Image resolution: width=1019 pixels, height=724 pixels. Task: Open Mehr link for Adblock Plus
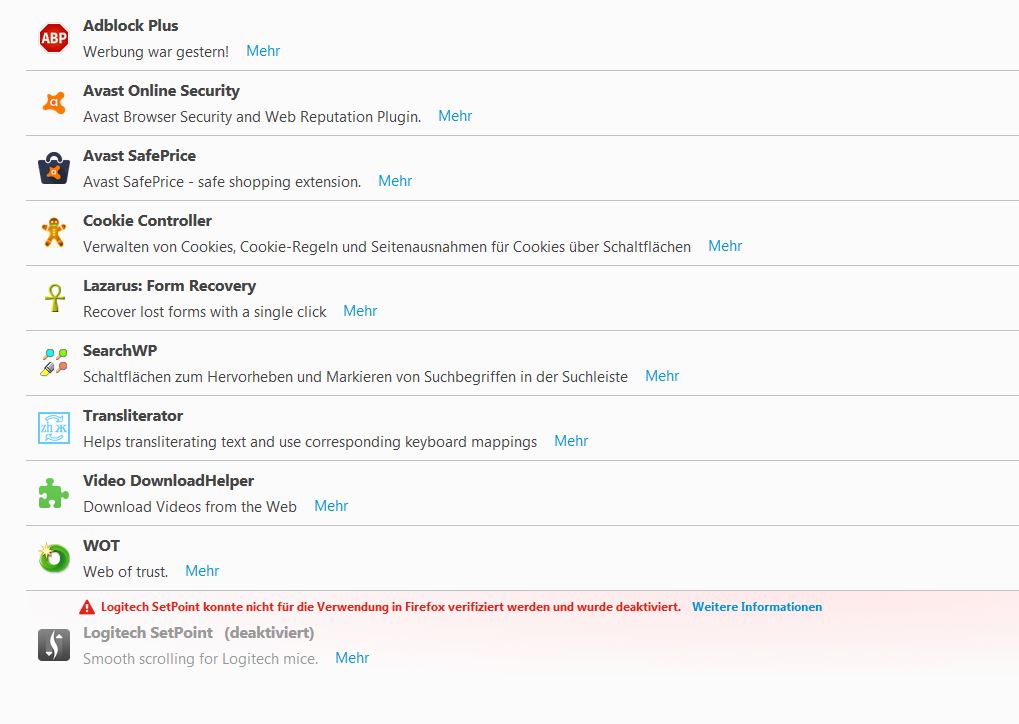coord(263,51)
